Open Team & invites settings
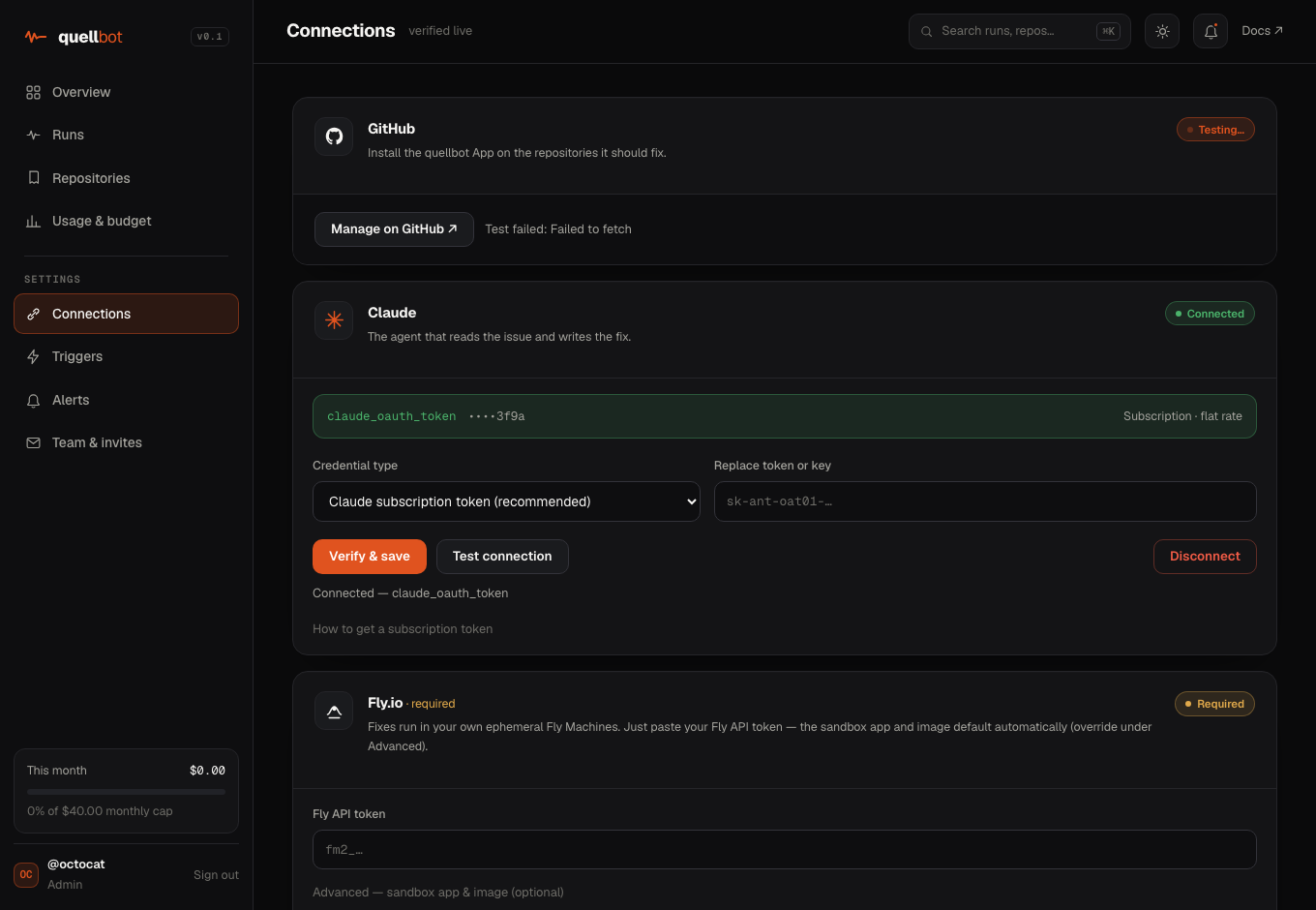 pyautogui.click(x=126, y=442)
